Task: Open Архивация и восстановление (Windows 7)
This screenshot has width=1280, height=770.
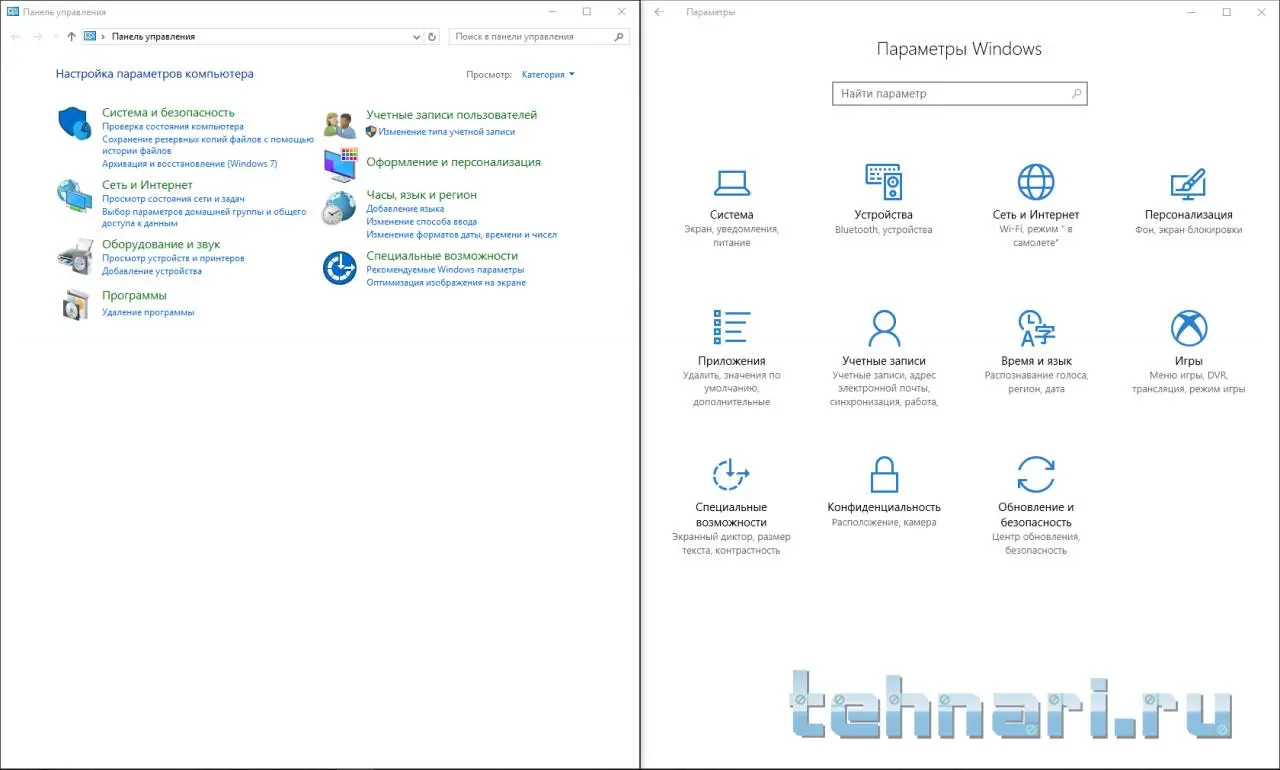Action: (x=190, y=164)
